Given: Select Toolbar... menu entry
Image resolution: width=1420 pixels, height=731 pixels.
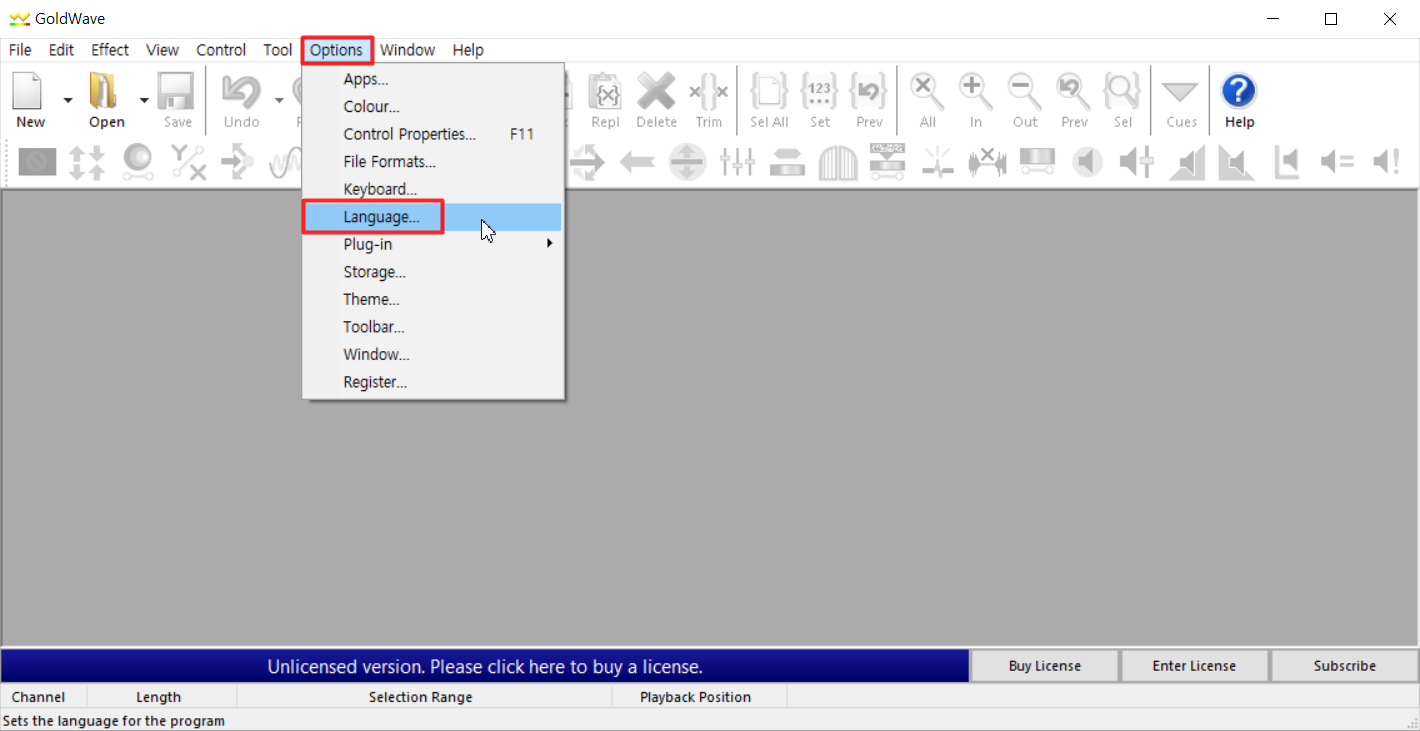Looking at the screenshot, I should (433, 327).
